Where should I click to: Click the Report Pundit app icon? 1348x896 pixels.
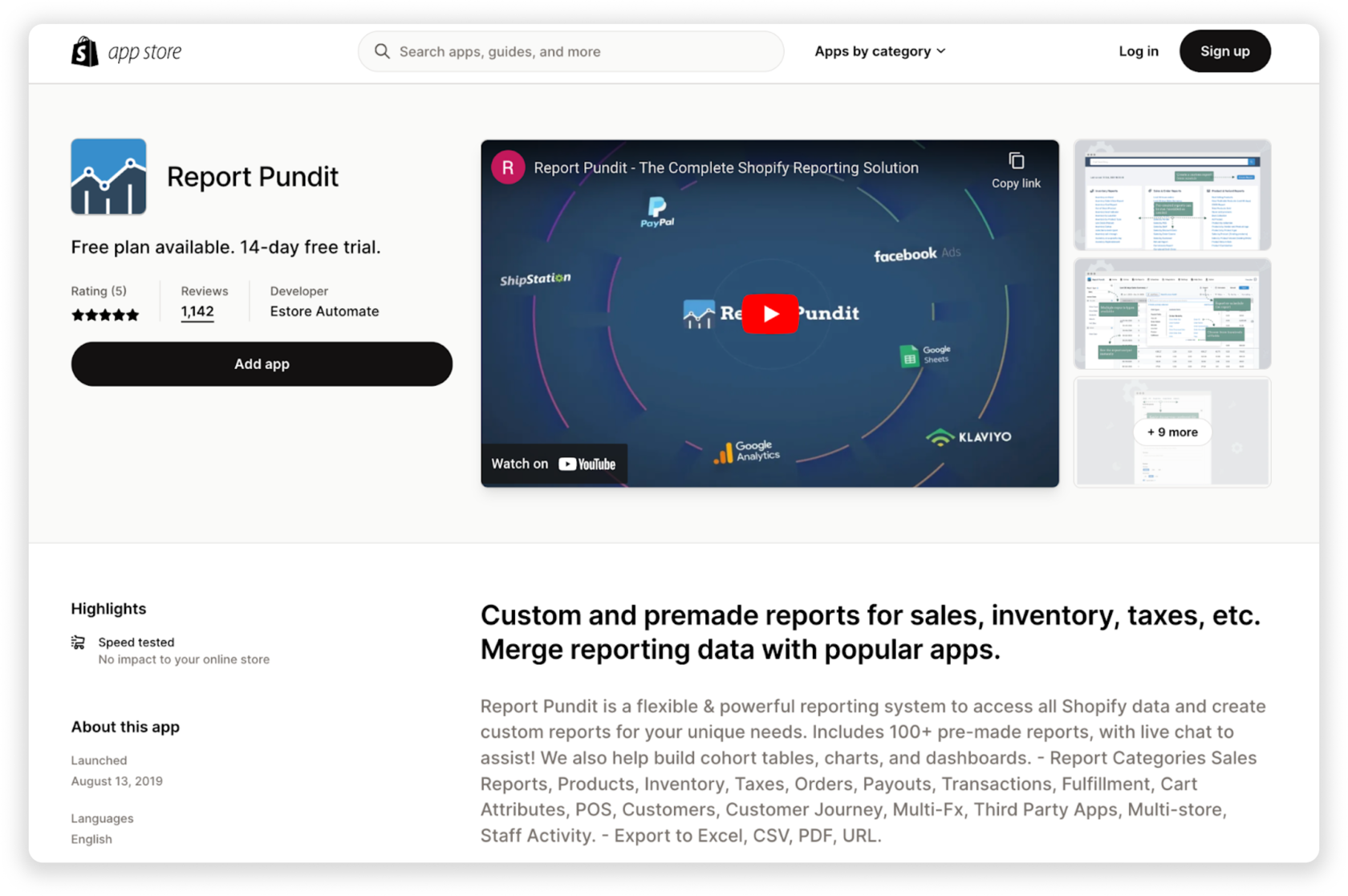108,176
